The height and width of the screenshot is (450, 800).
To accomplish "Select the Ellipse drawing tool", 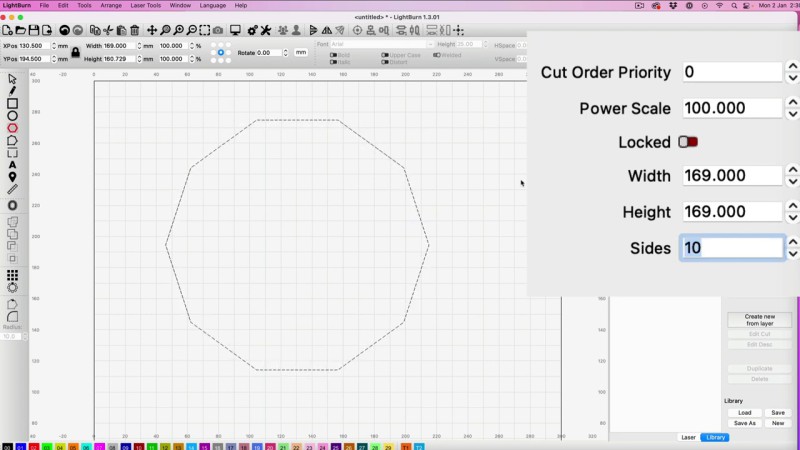I will pos(12,116).
